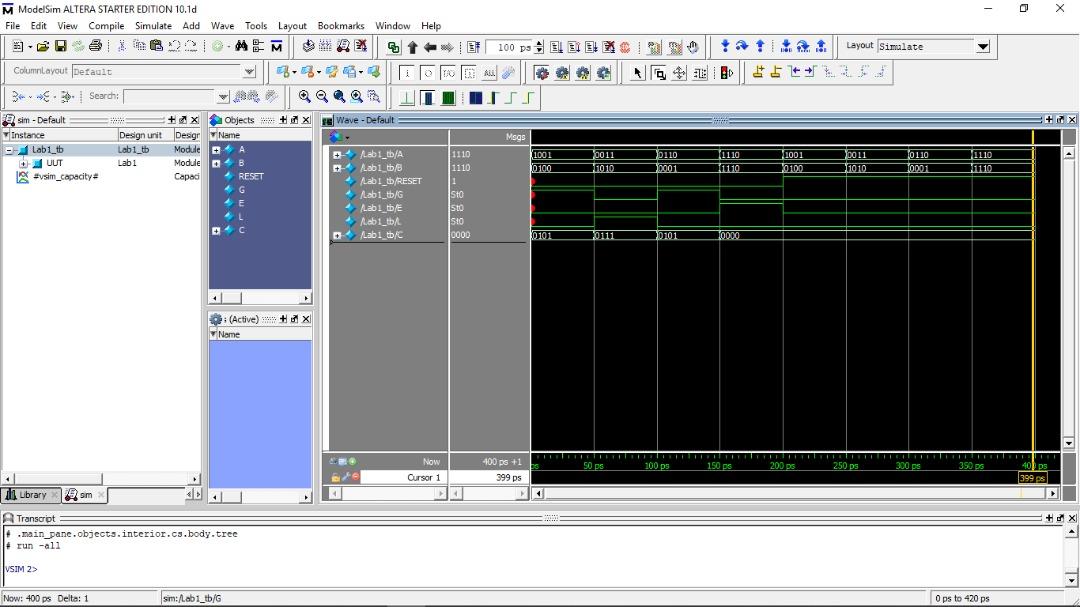Select the Lab1_tb instance in the sim panel
Image resolution: width=1080 pixels, height=607 pixels.
coord(45,148)
